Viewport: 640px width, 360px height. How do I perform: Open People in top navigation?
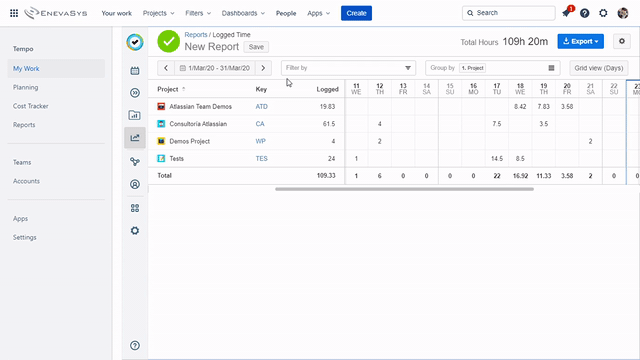click(x=286, y=13)
